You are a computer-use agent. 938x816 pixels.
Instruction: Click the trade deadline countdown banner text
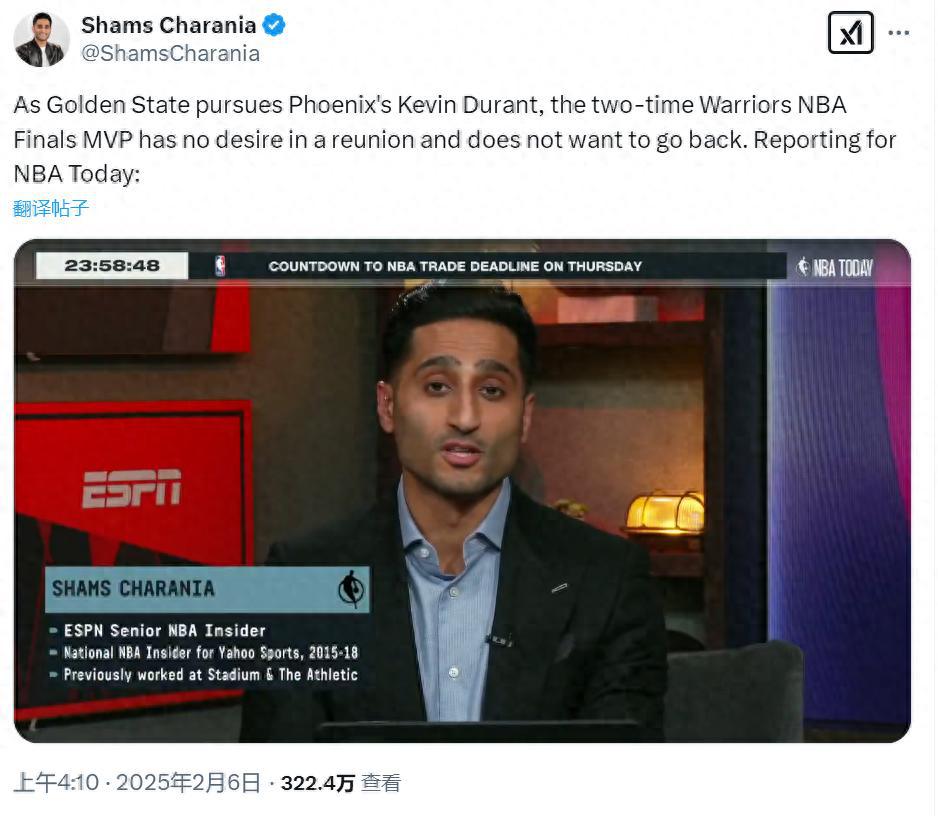(455, 266)
